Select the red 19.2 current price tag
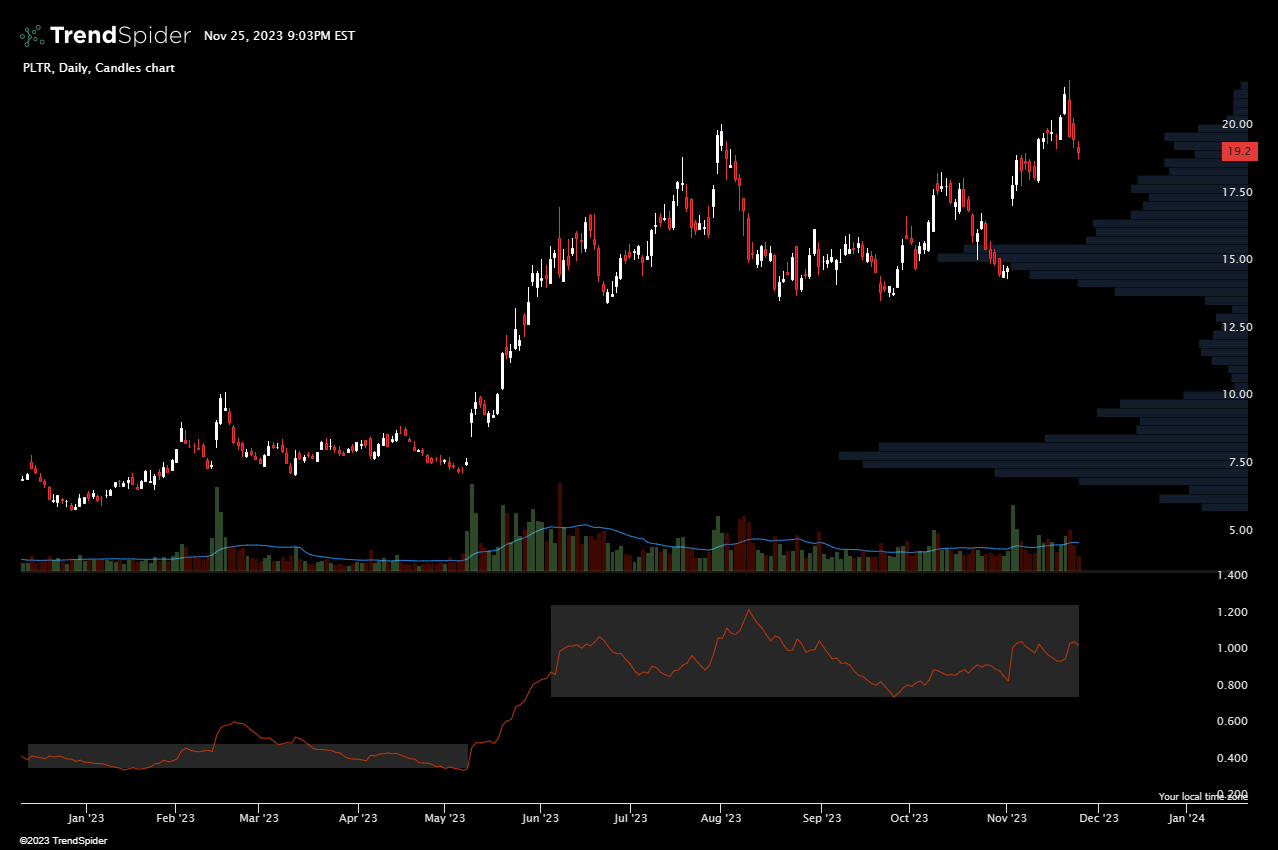 pos(1238,152)
